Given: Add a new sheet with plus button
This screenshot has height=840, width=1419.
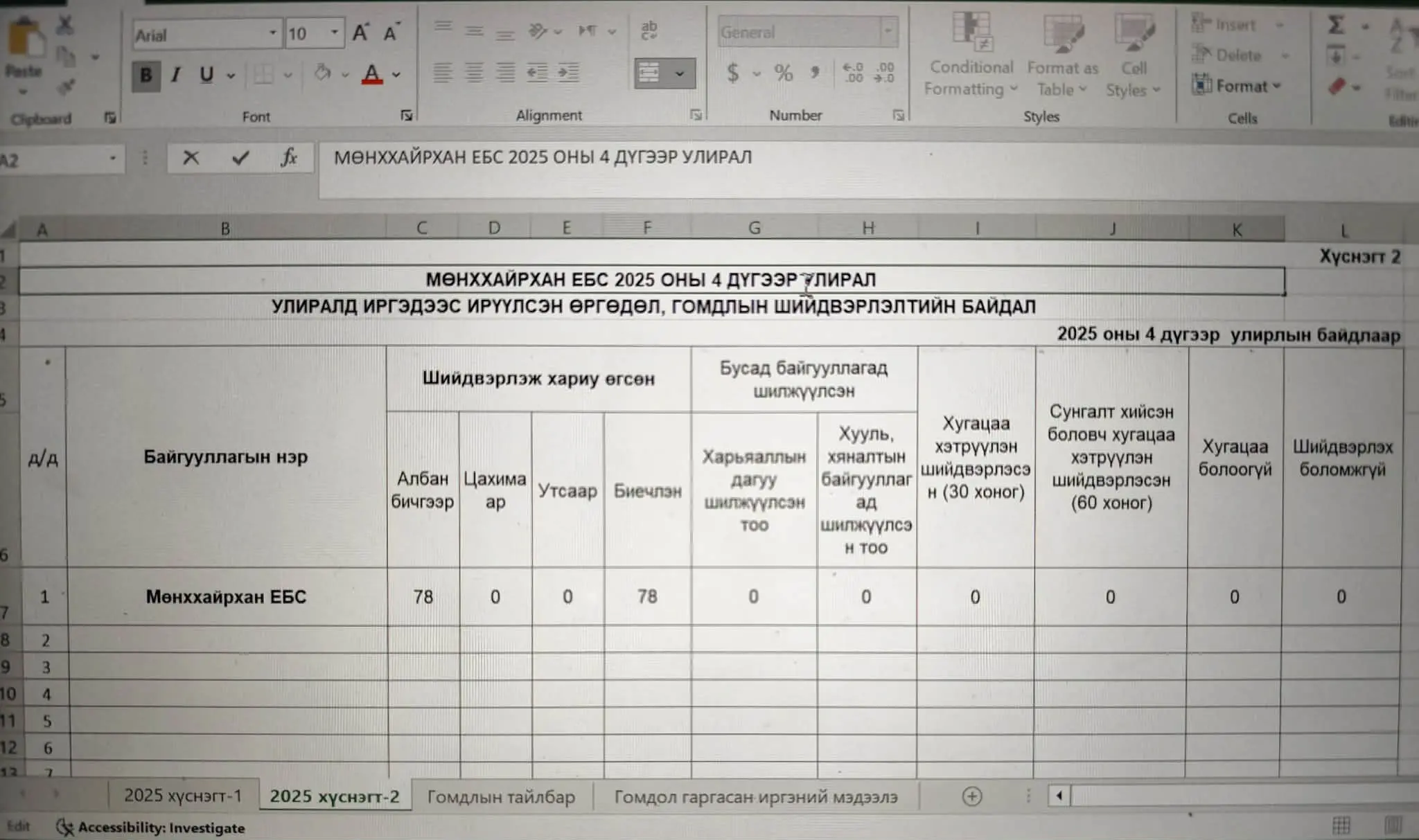Looking at the screenshot, I should tap(971, 796).
